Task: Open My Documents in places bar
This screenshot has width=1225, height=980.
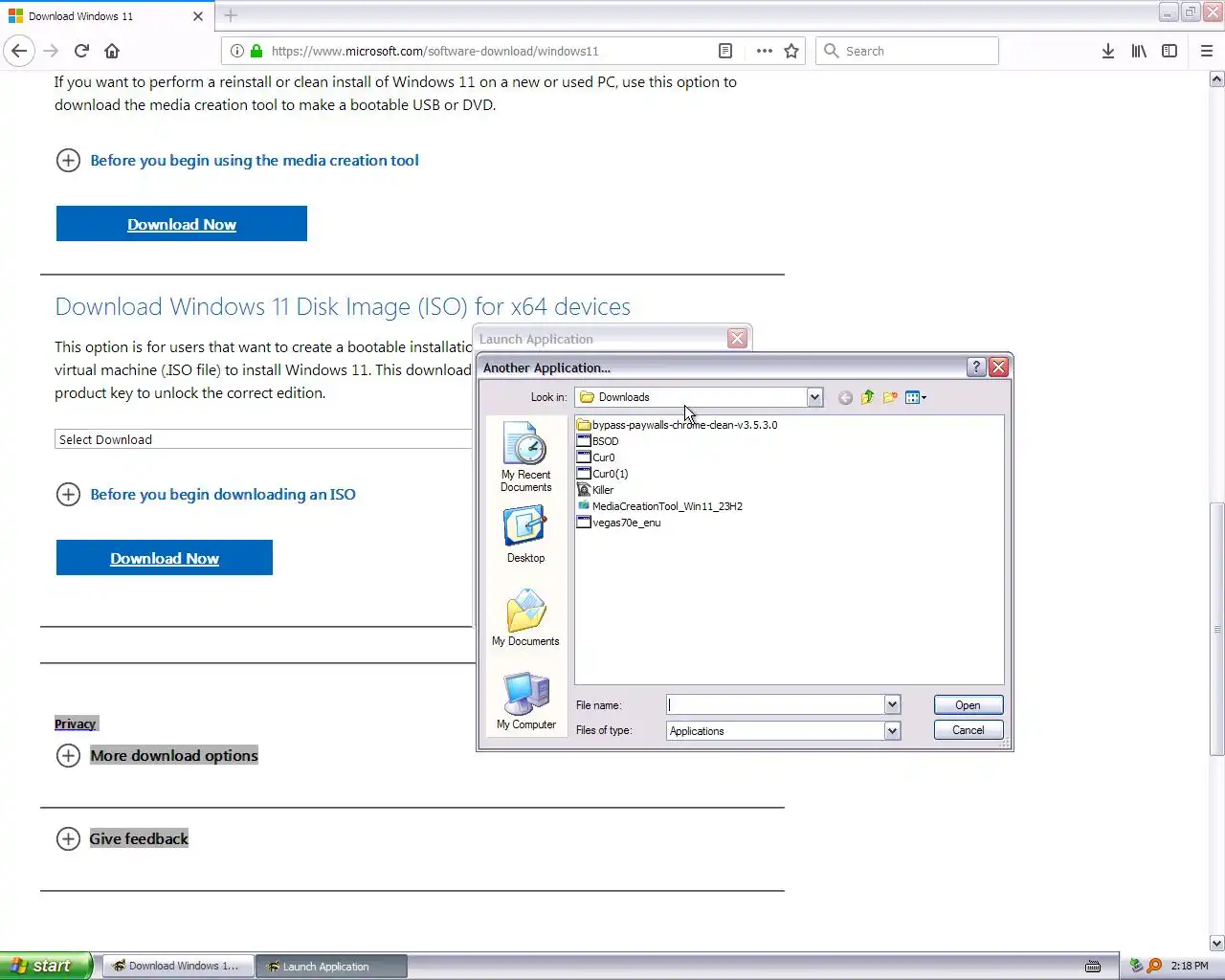Action: coord(525,617)
